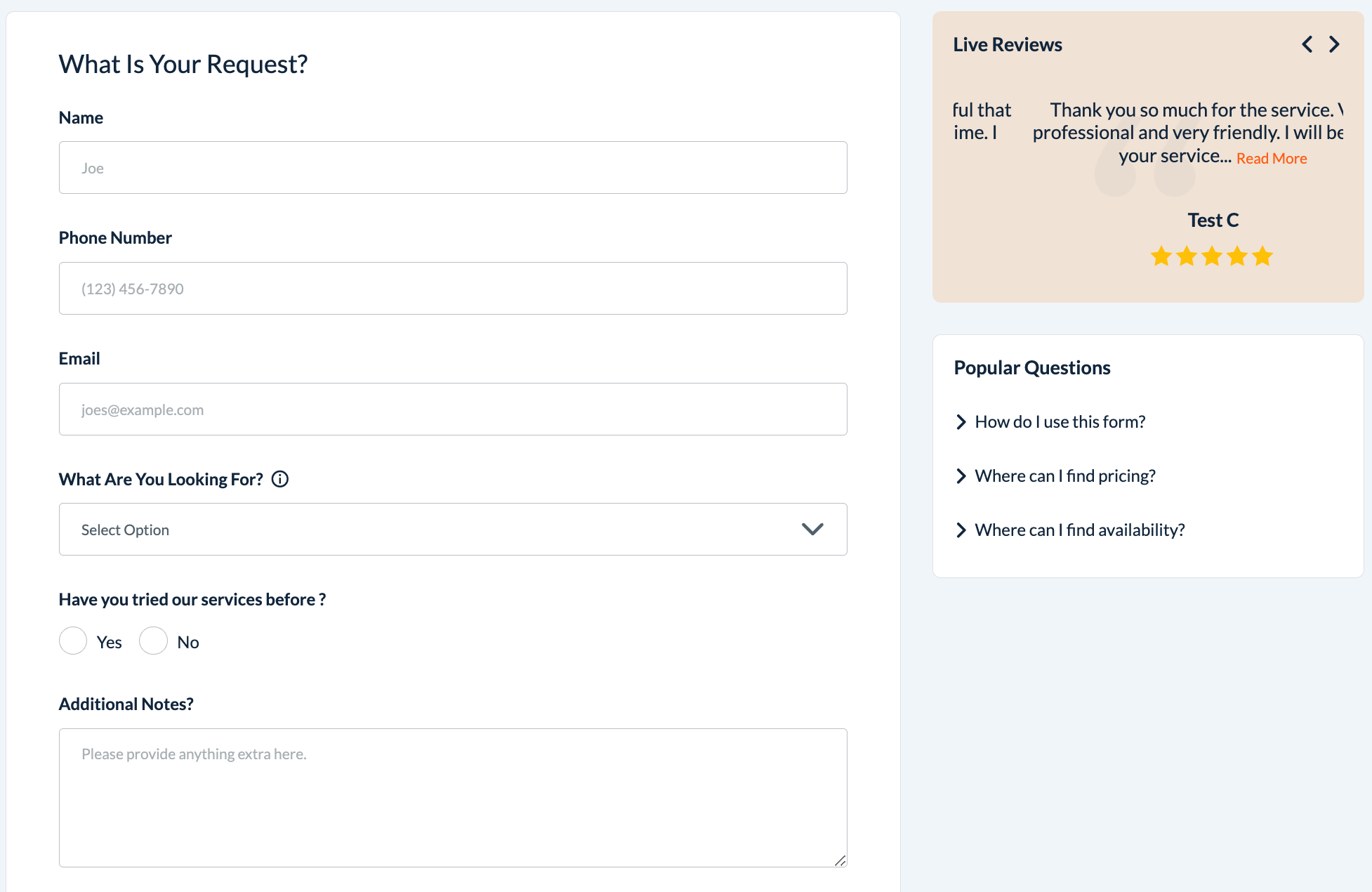
Task: Select the No radio button
Action: click(153, 641)
